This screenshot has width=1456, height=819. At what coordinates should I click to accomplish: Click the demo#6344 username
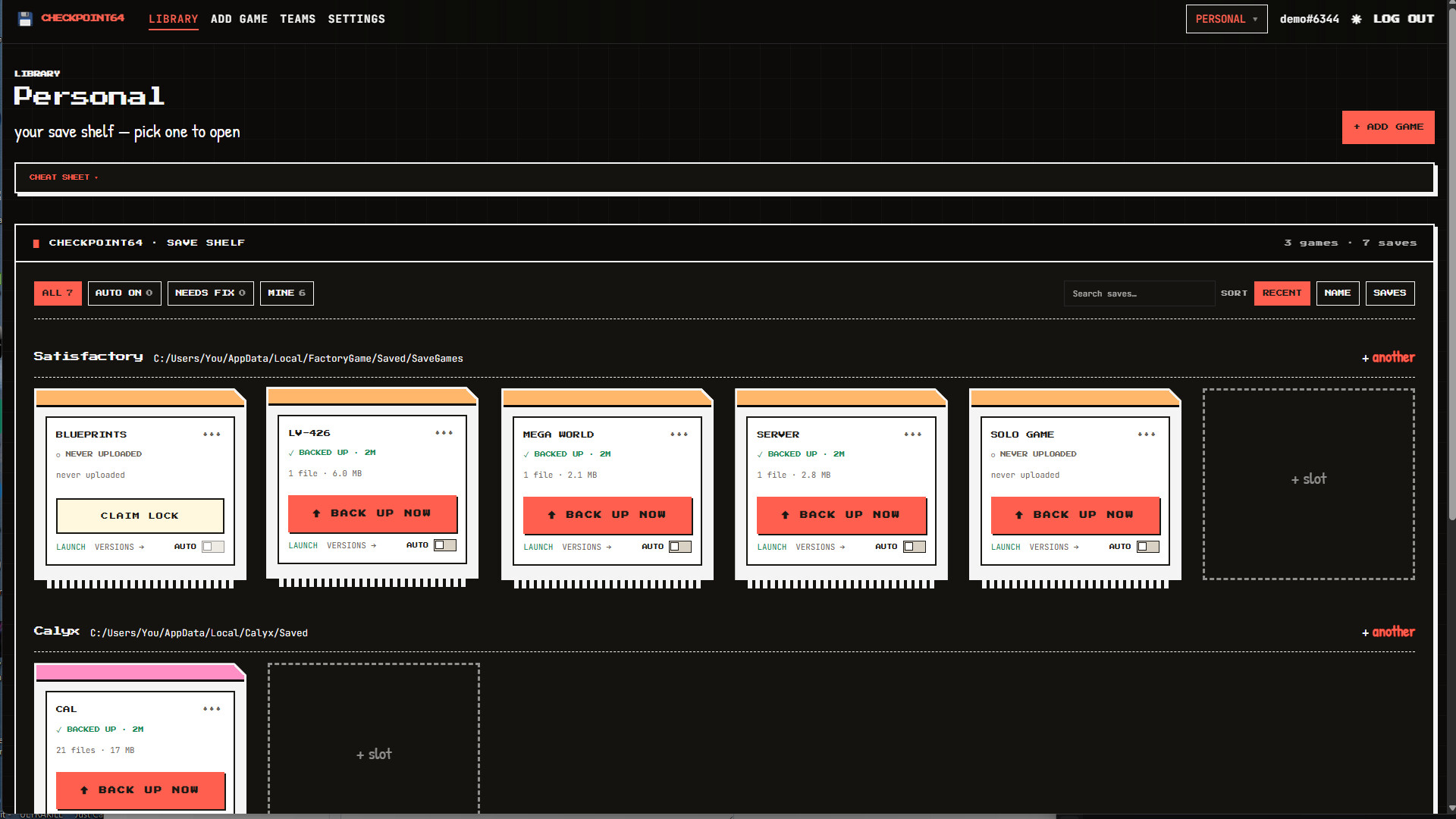click(1309, 19)
